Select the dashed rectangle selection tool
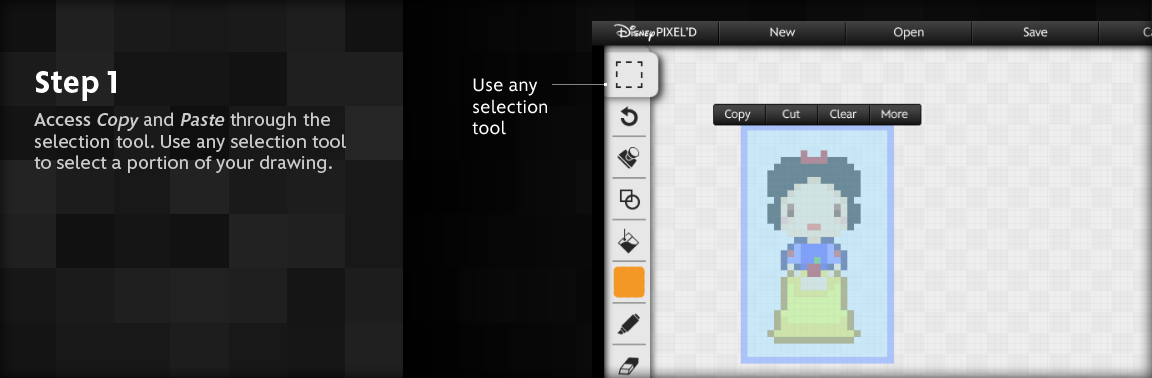This screenshot has height=378, width=1152. pos(629,74)
